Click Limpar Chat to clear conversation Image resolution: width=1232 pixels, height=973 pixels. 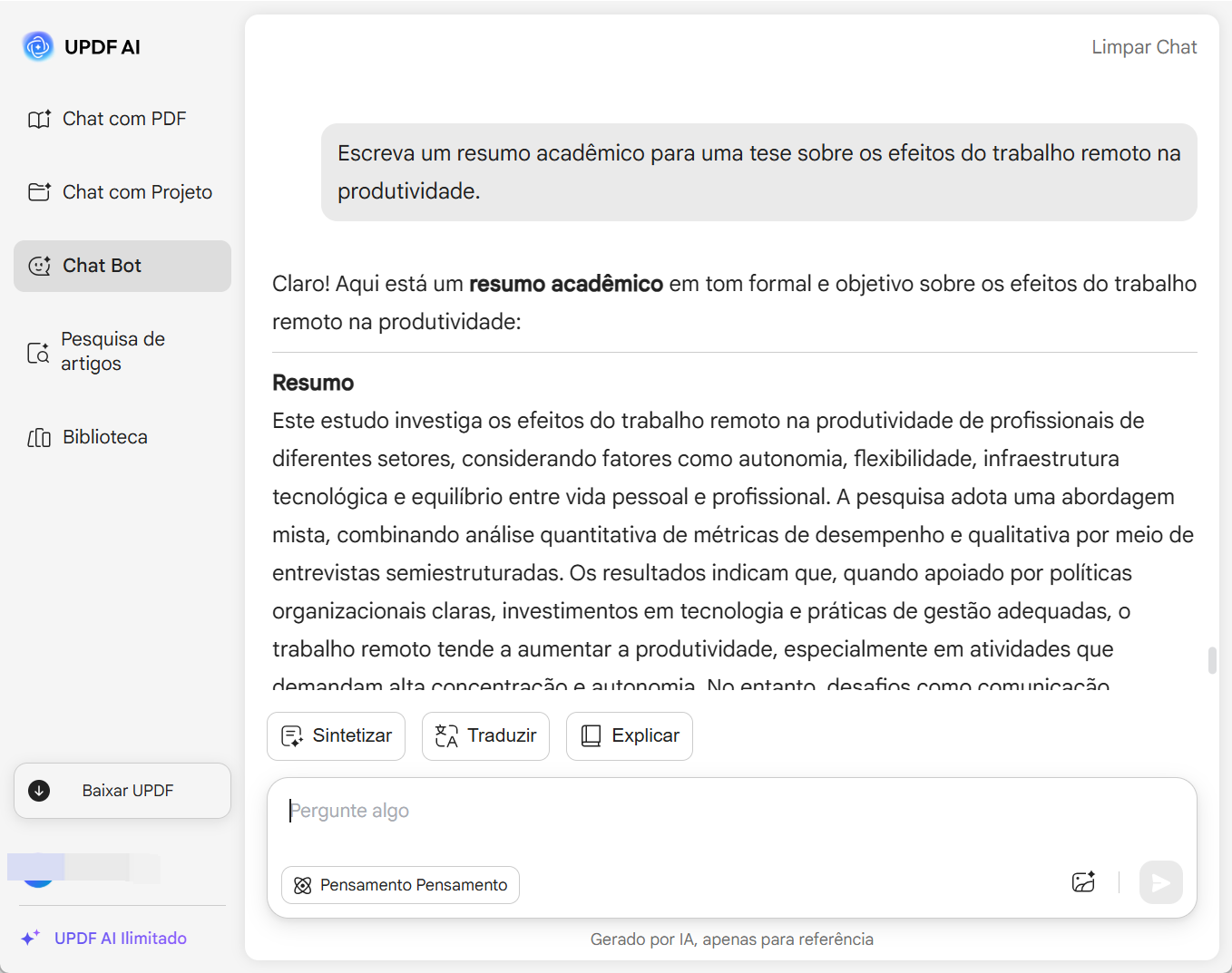1144,47
